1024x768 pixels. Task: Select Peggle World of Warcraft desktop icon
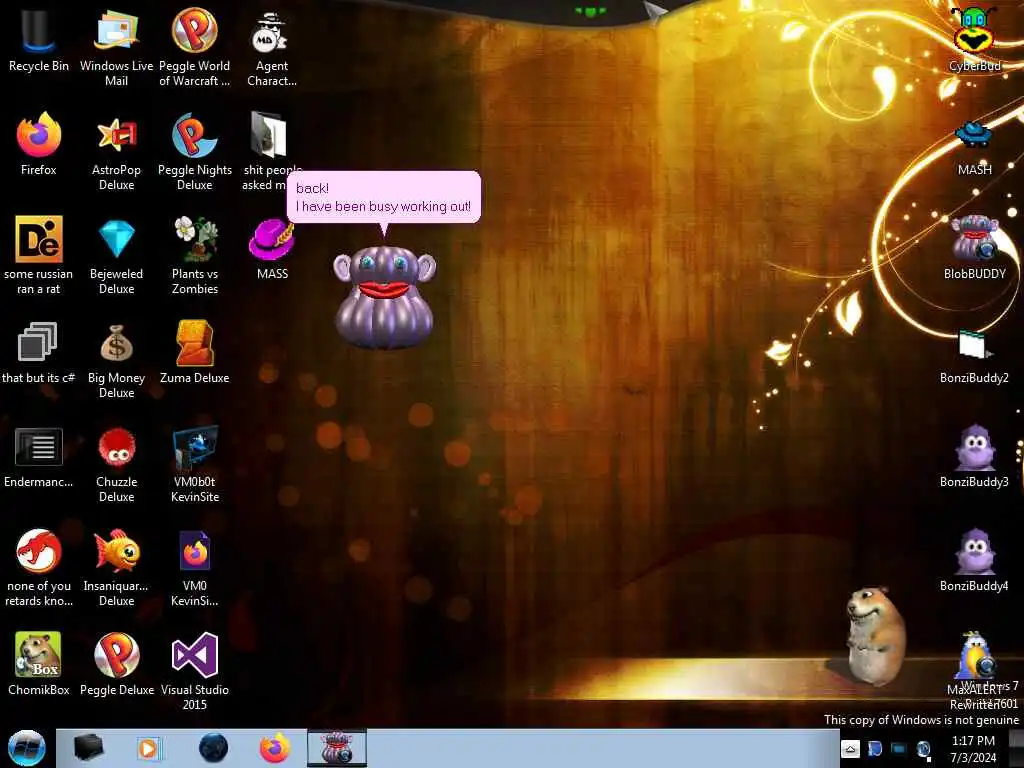point(195,48)
